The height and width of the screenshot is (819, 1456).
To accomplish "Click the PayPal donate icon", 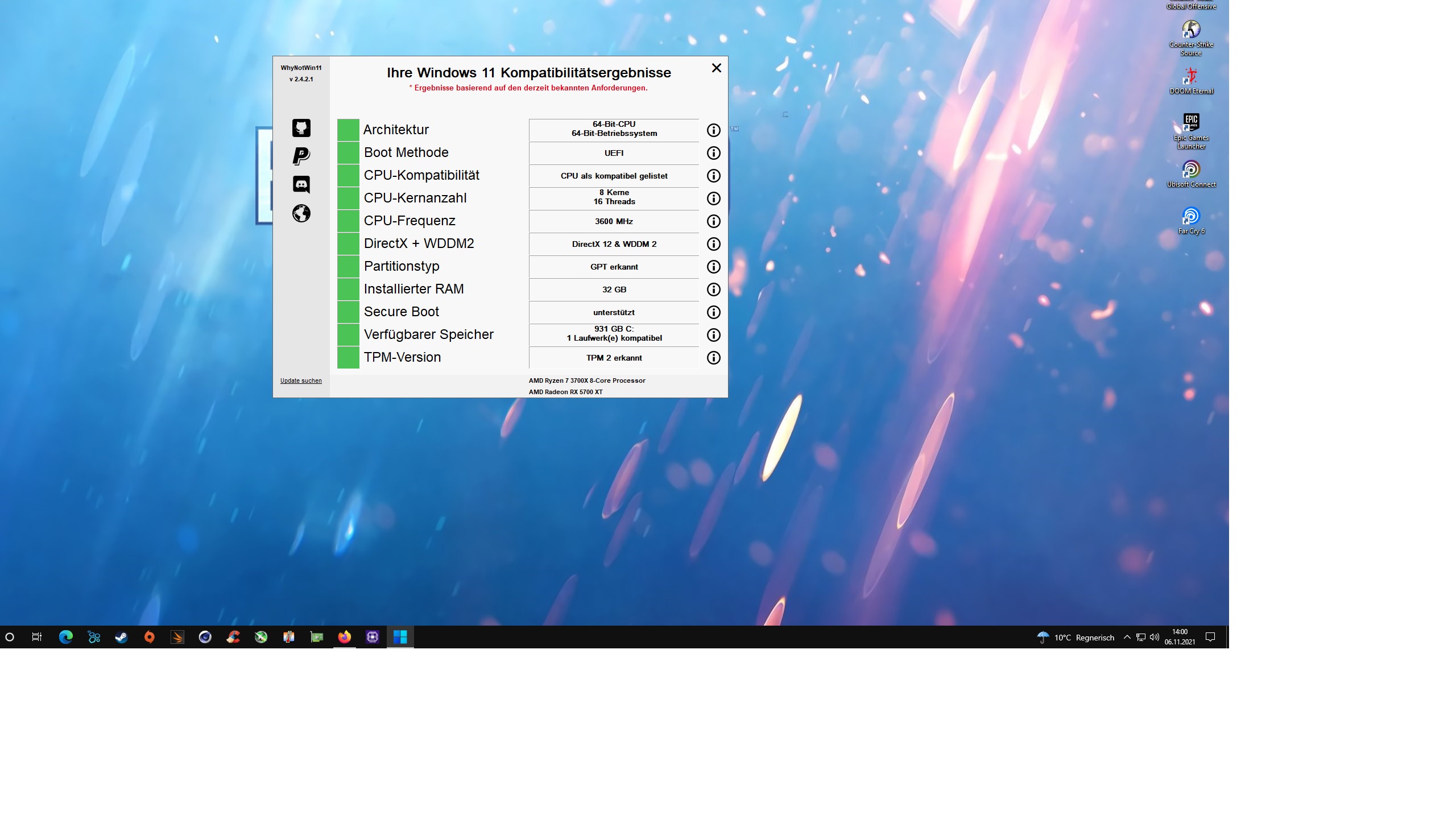I will [301, 156].
